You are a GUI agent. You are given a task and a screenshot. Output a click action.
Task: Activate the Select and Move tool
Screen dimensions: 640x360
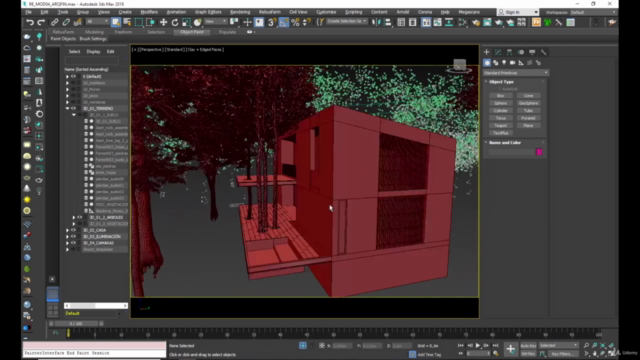click(x=163, y=22)
